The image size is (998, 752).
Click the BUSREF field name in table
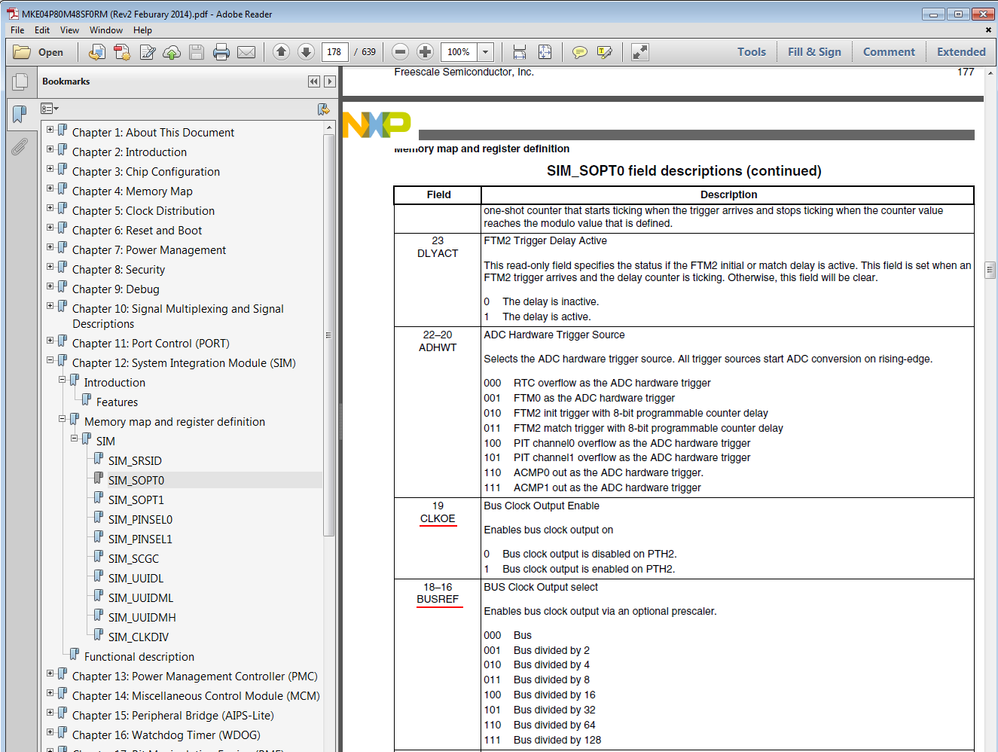point(437,599)
